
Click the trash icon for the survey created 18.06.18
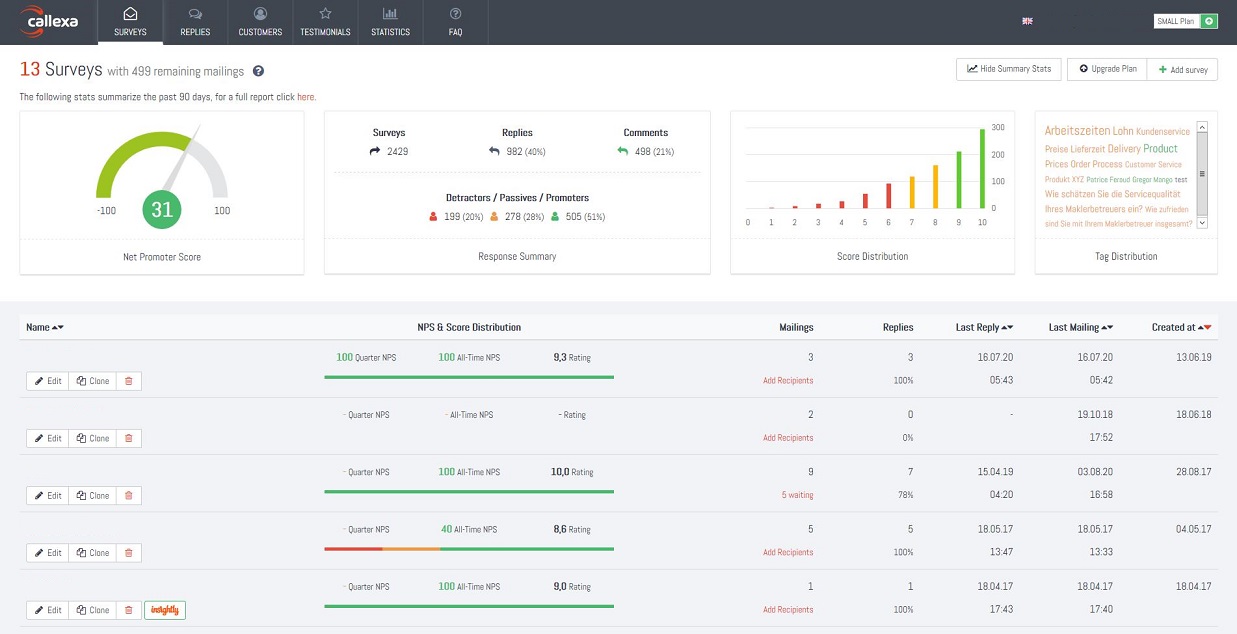[129, 438]
